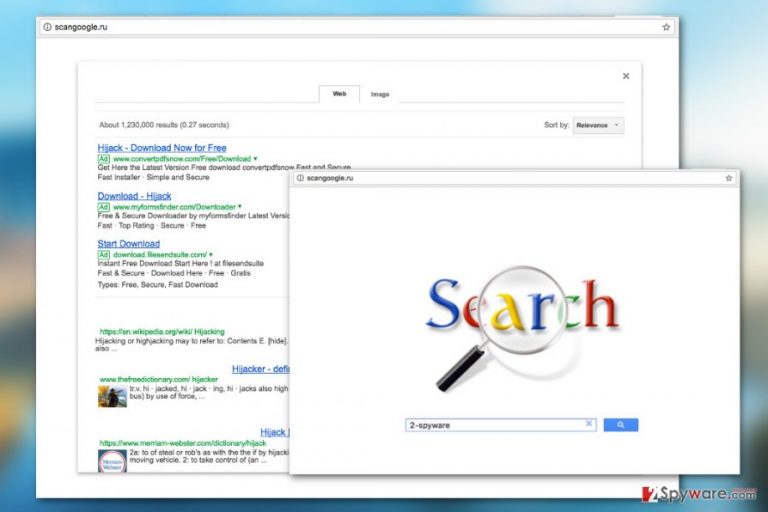Screen dimensions: 768x512
Task: Click the 'Sort by:' label
Action: click(x=556, y=125)
